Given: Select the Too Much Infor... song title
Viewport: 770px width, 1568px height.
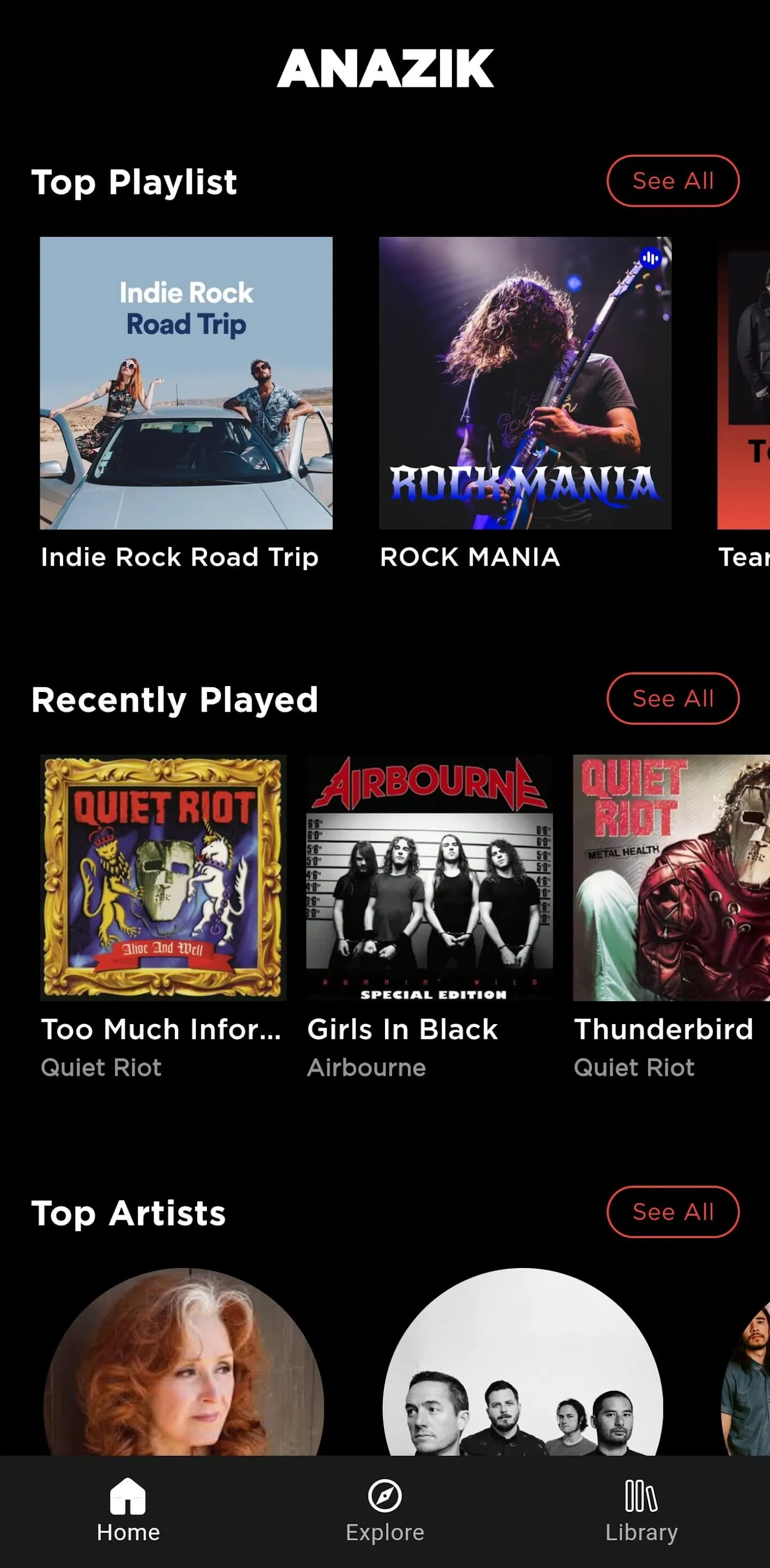Looking at the screenshot, I should pyautogui.click(x=161, y=1030).
